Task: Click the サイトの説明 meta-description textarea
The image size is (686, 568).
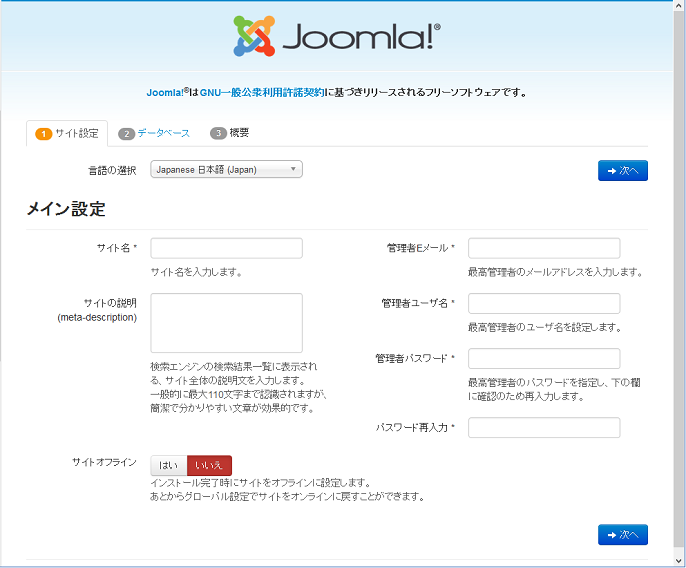Action: pos(226,323)
